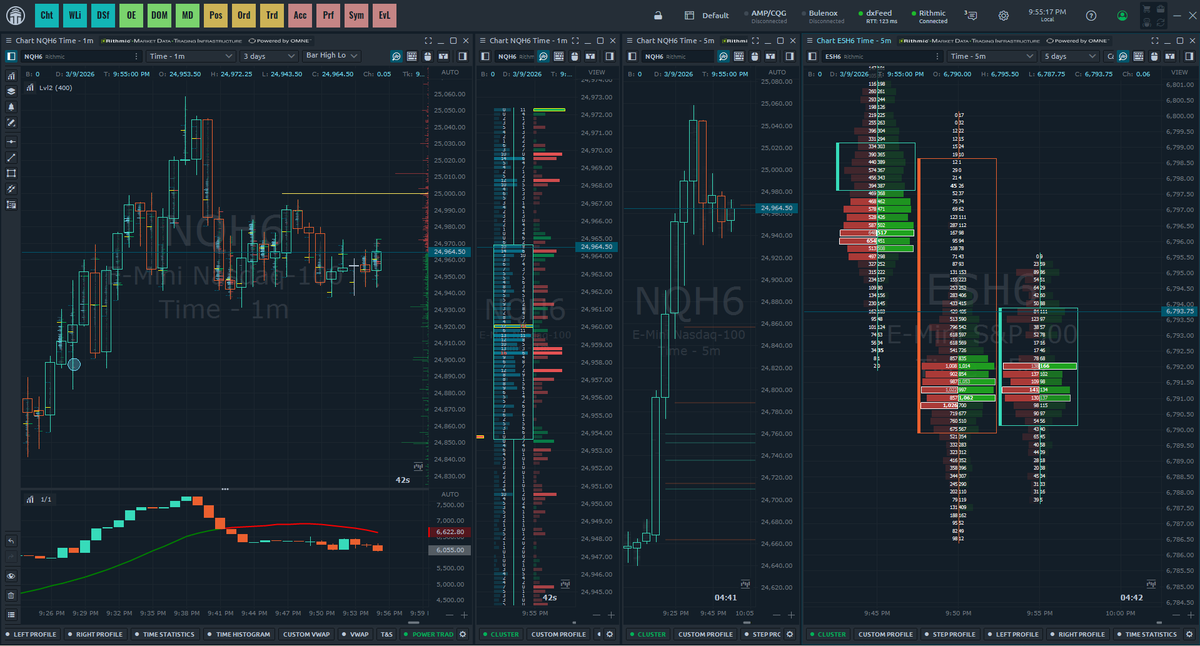Image resolution: width=1200 pixels, height=646 pixels.
Task: Open 'Time - 1m' timeframe dropdown in first chart
Action: [191, 56]
